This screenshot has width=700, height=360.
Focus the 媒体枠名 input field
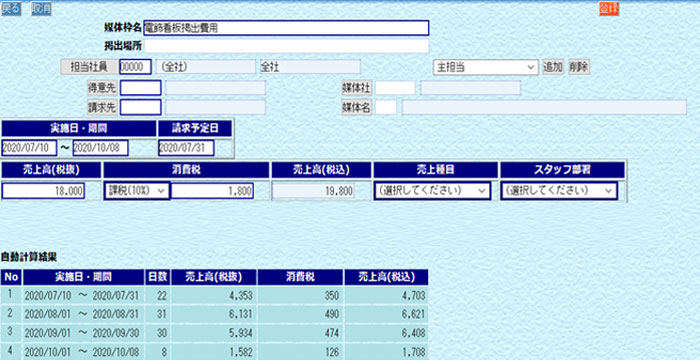click(286, 28)
